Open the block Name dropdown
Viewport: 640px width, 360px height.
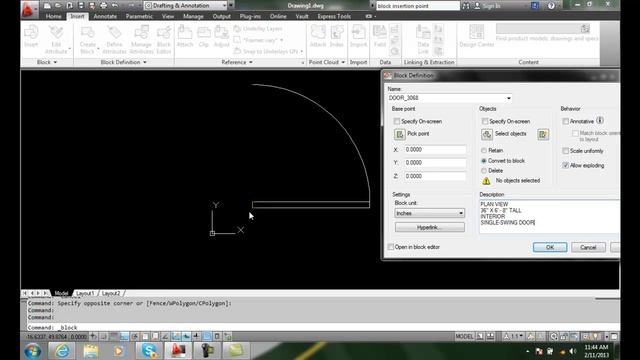[508, 98]
